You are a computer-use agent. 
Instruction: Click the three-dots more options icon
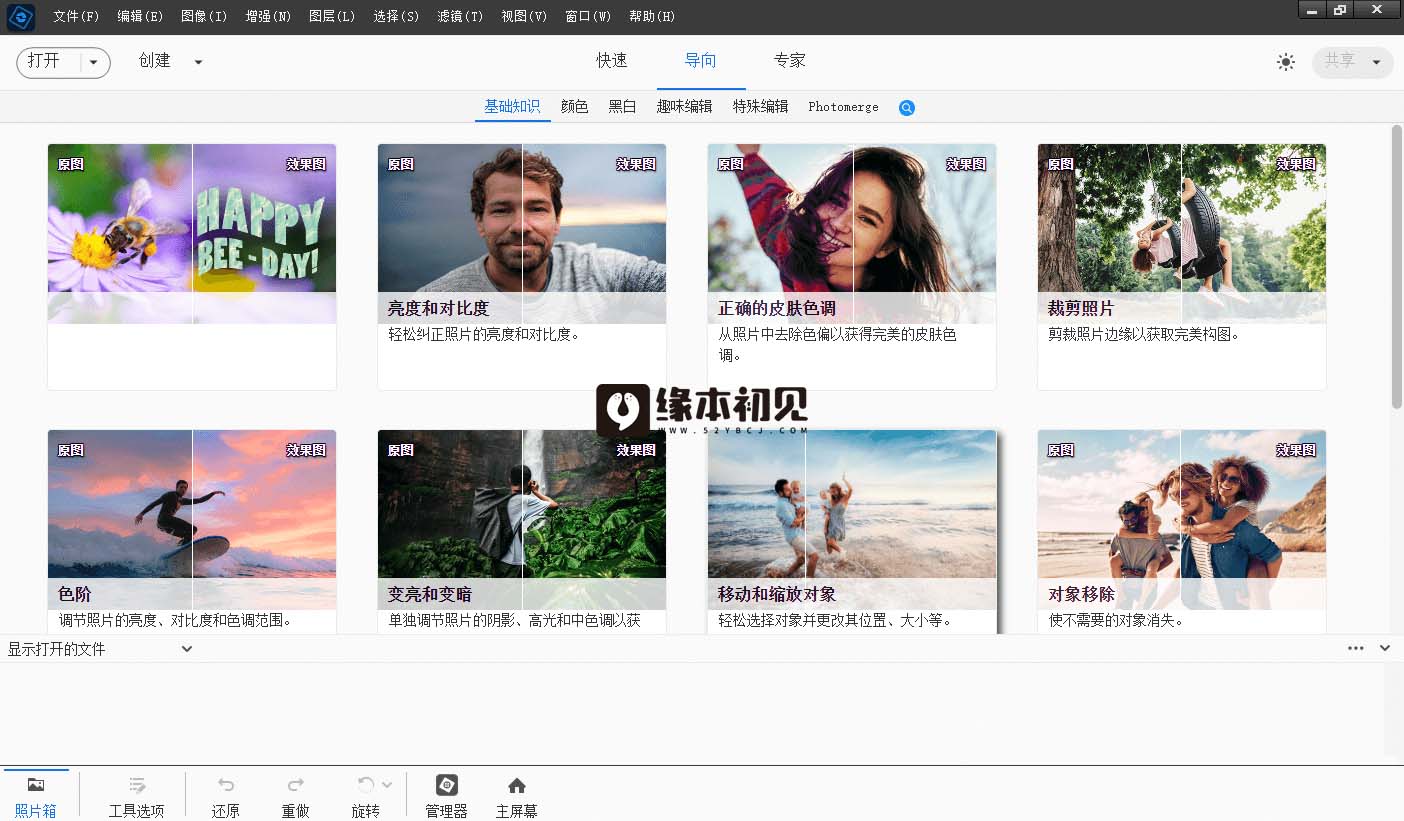(1355, 648)
